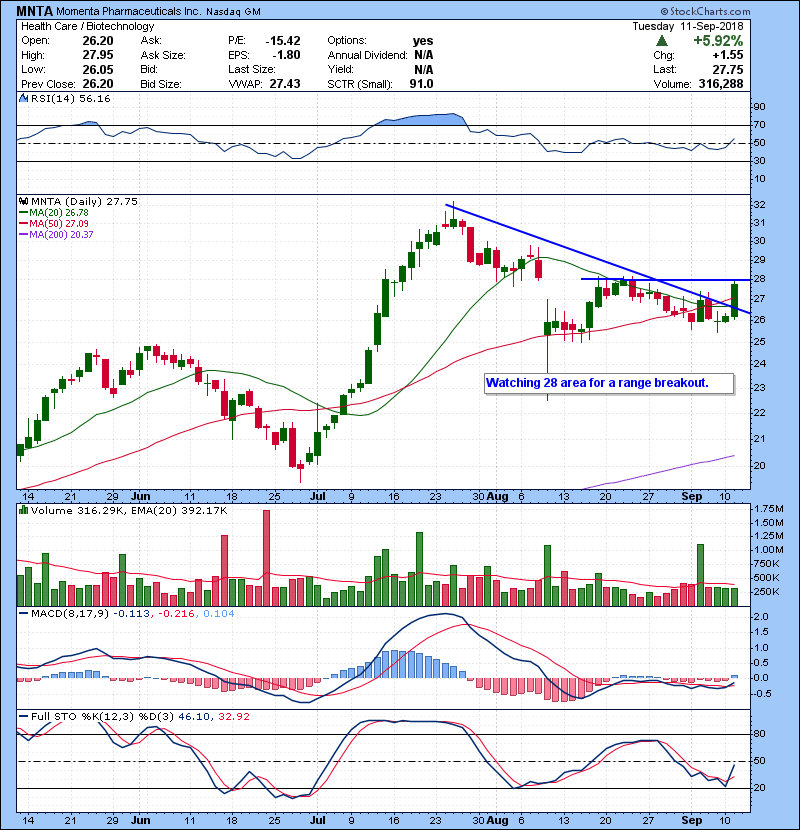Click the Chg value +1.55
Image resolution: width=800 pixels, height=830 pixels.
coord(727,55)
